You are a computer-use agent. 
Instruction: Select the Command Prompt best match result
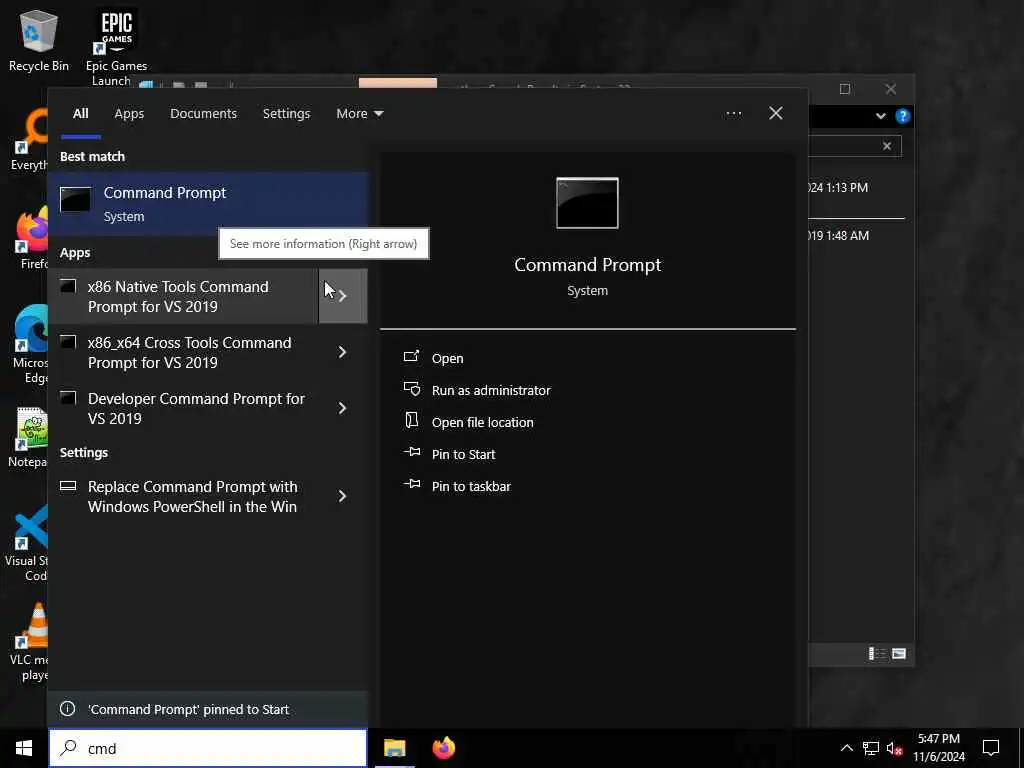tap(208, 204)
